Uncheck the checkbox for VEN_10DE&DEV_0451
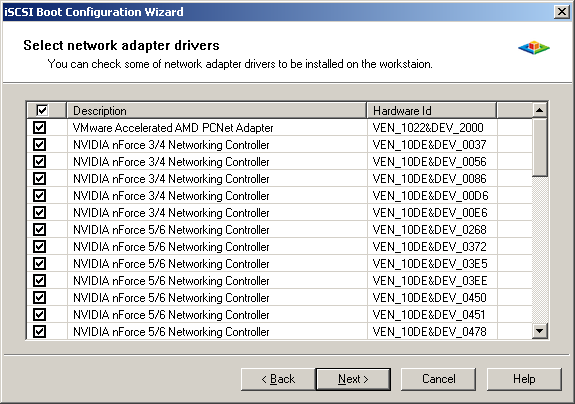 point(40,315)
